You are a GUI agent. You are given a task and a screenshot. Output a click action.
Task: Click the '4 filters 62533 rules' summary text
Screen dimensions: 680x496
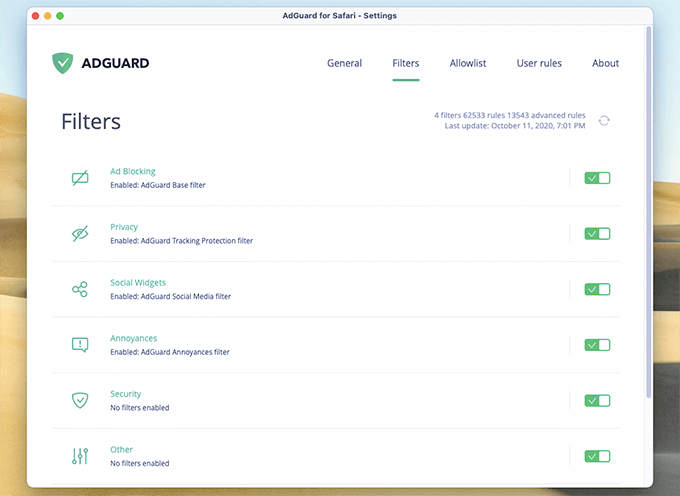coord(510,115)
